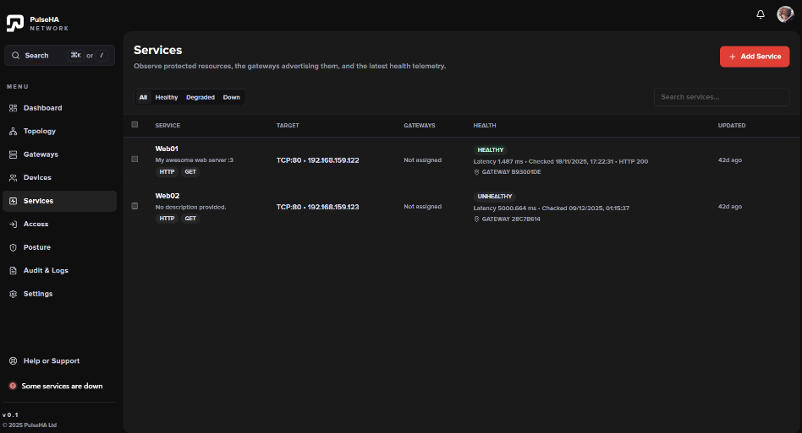Click Web01 'Not assigned' gateways cell
This screenshot has width=802, height=433.
[422, 161]
